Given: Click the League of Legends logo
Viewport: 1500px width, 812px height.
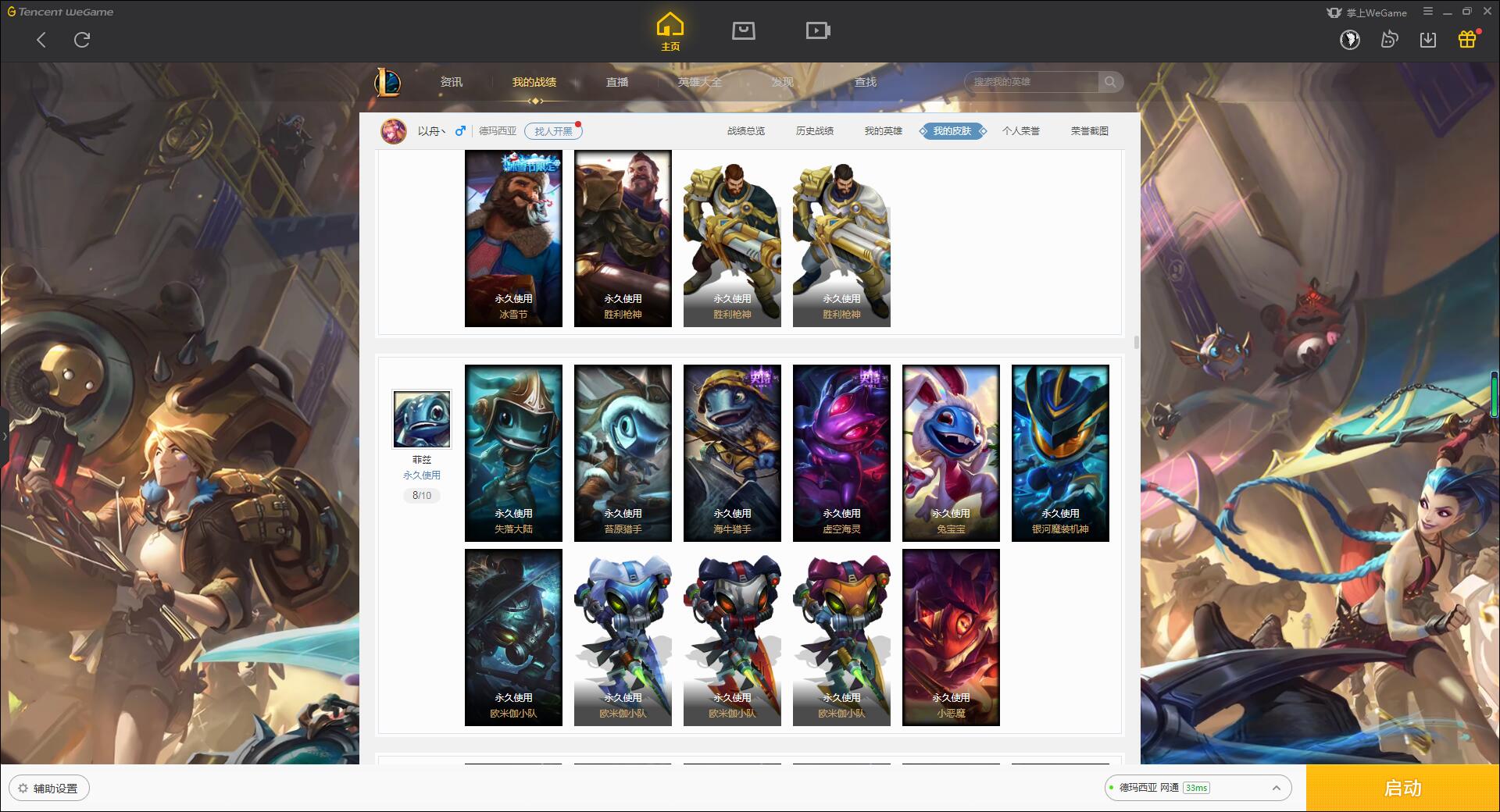Looking at the screenshot, I should [x=388, y=82].
